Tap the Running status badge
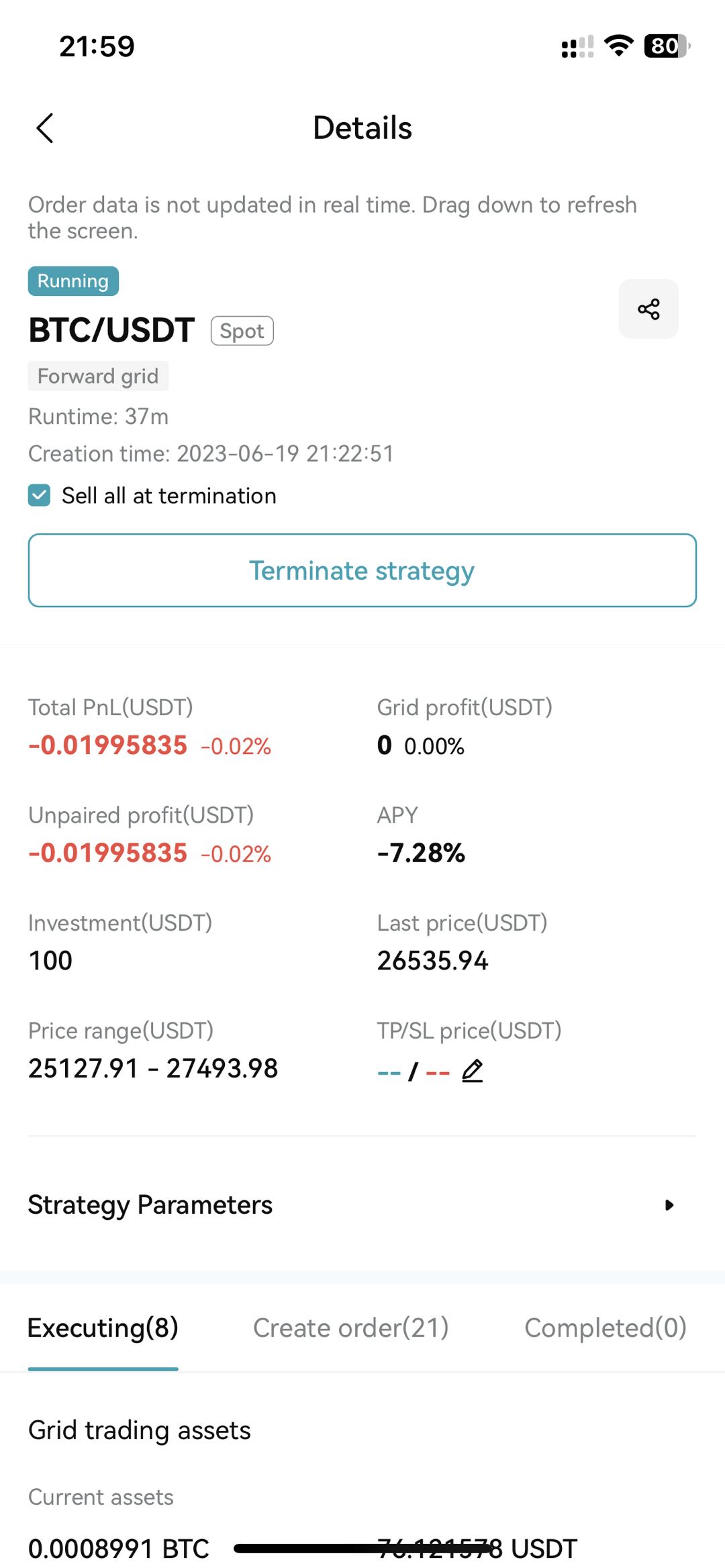Viewport: 725px width, 1568px height. coord(73,281)
